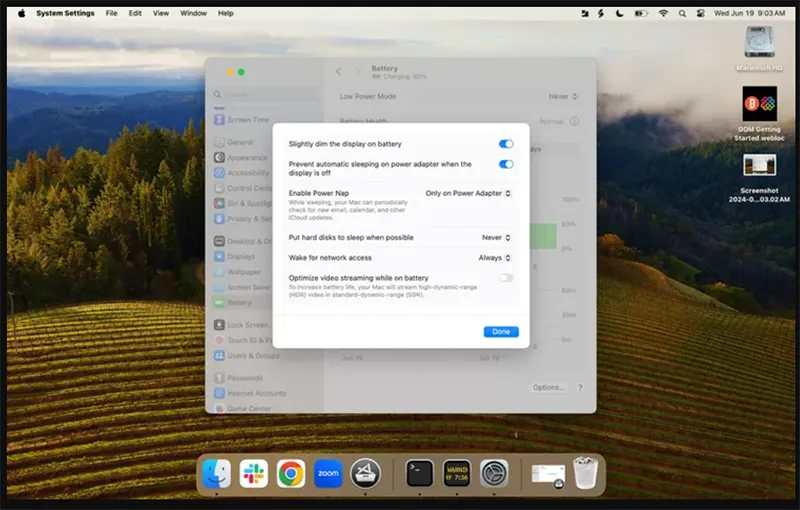Open the Window menu
This screenshot has height=510, width=800.
(x=193, y=13)
